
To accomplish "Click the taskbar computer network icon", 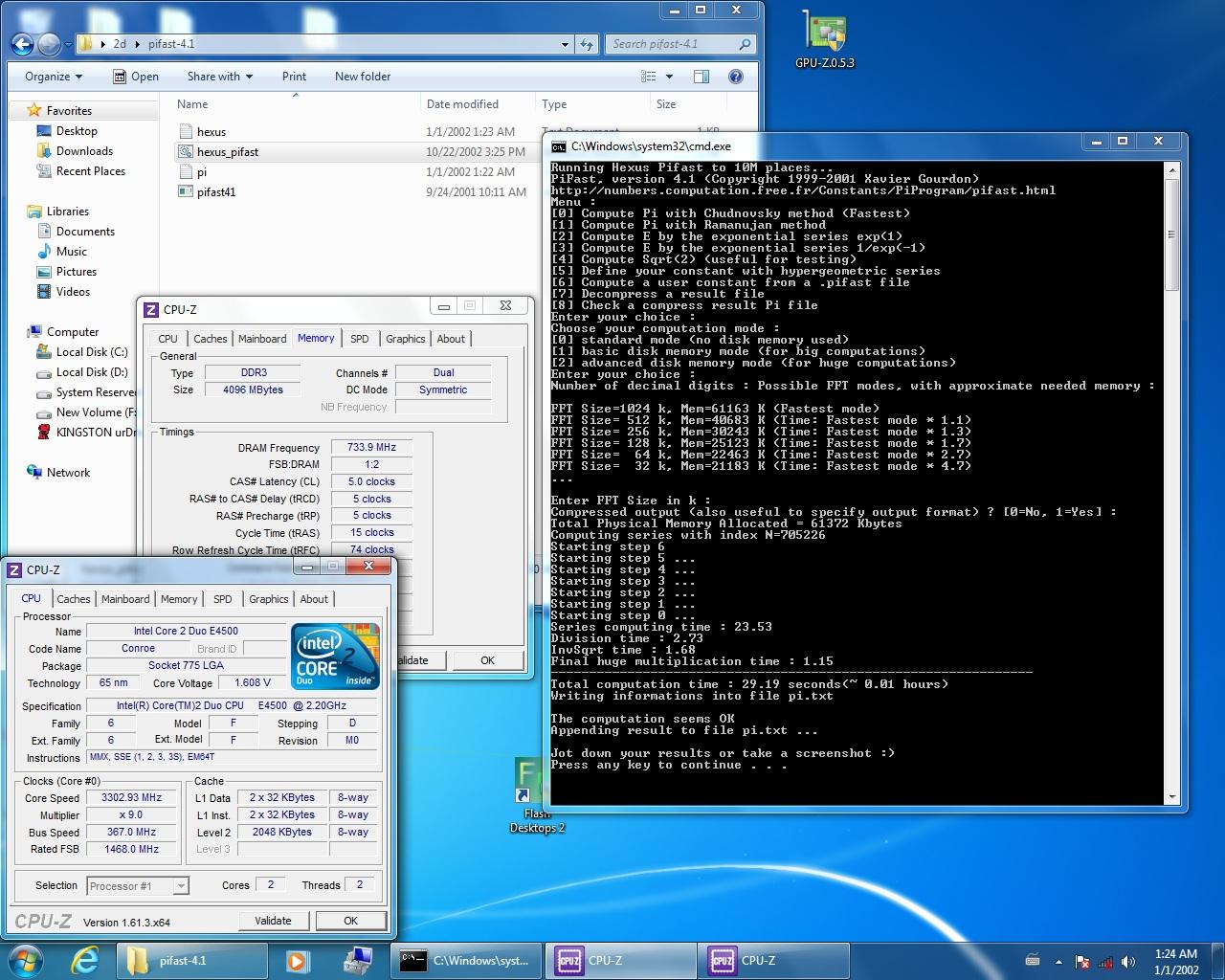I will click(359, 960).
